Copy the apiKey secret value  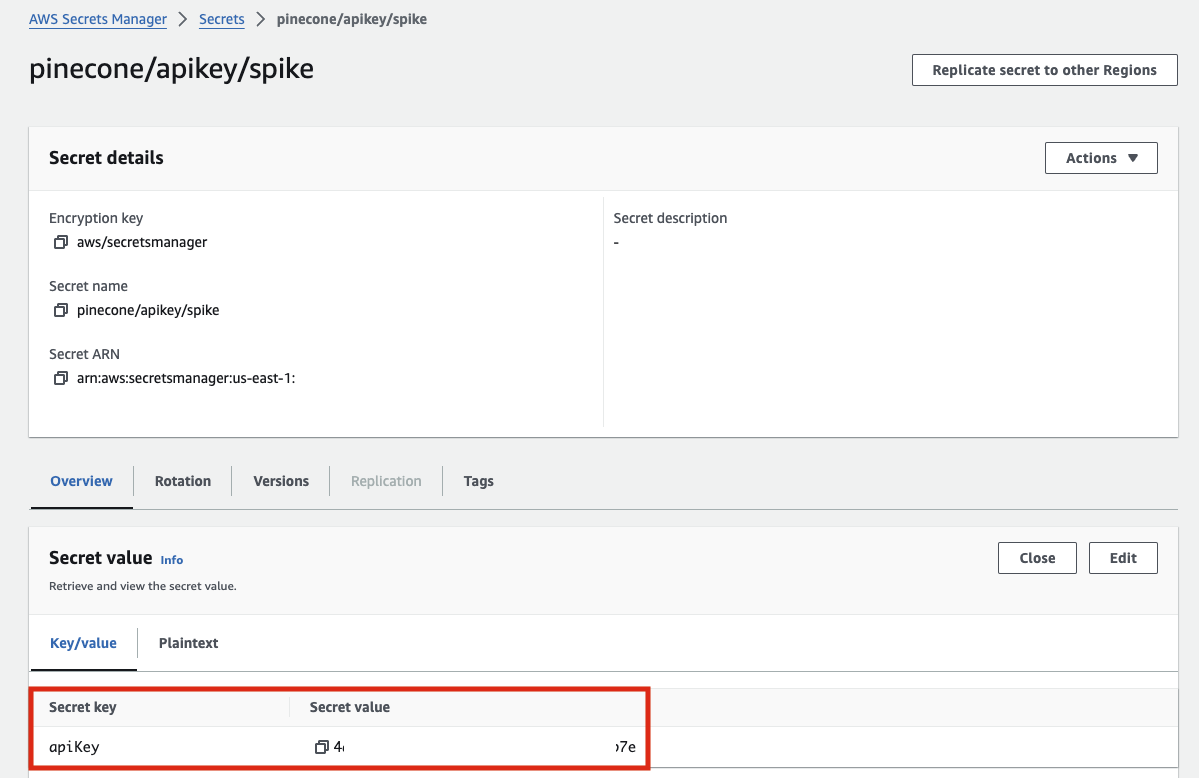pyautogui.click(x=321, y=747)
